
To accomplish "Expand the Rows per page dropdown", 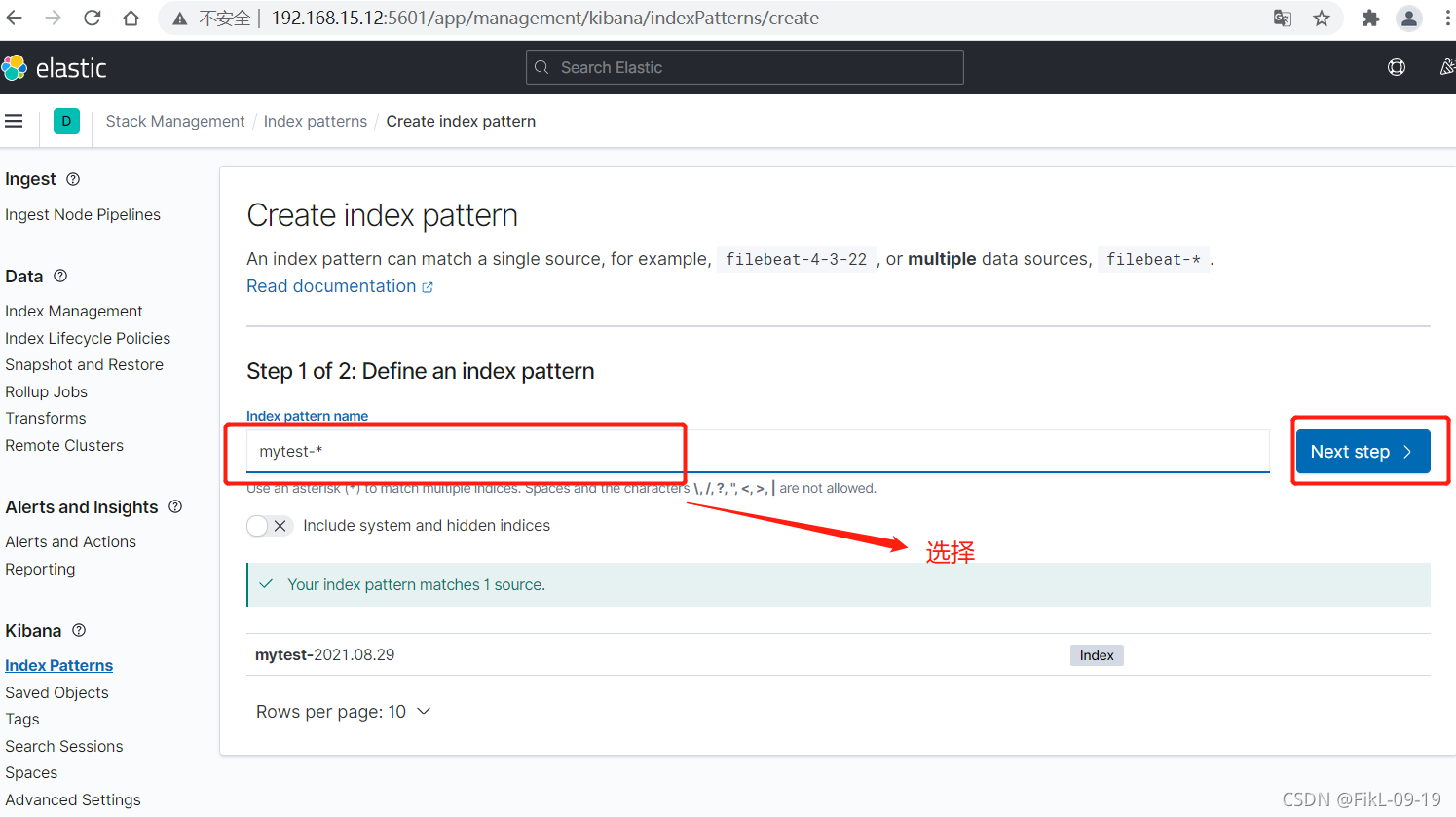I will [x=343, y=712].
